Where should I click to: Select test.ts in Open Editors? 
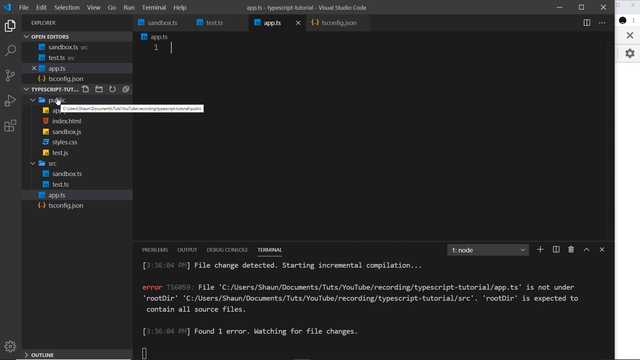coord(77,58)
